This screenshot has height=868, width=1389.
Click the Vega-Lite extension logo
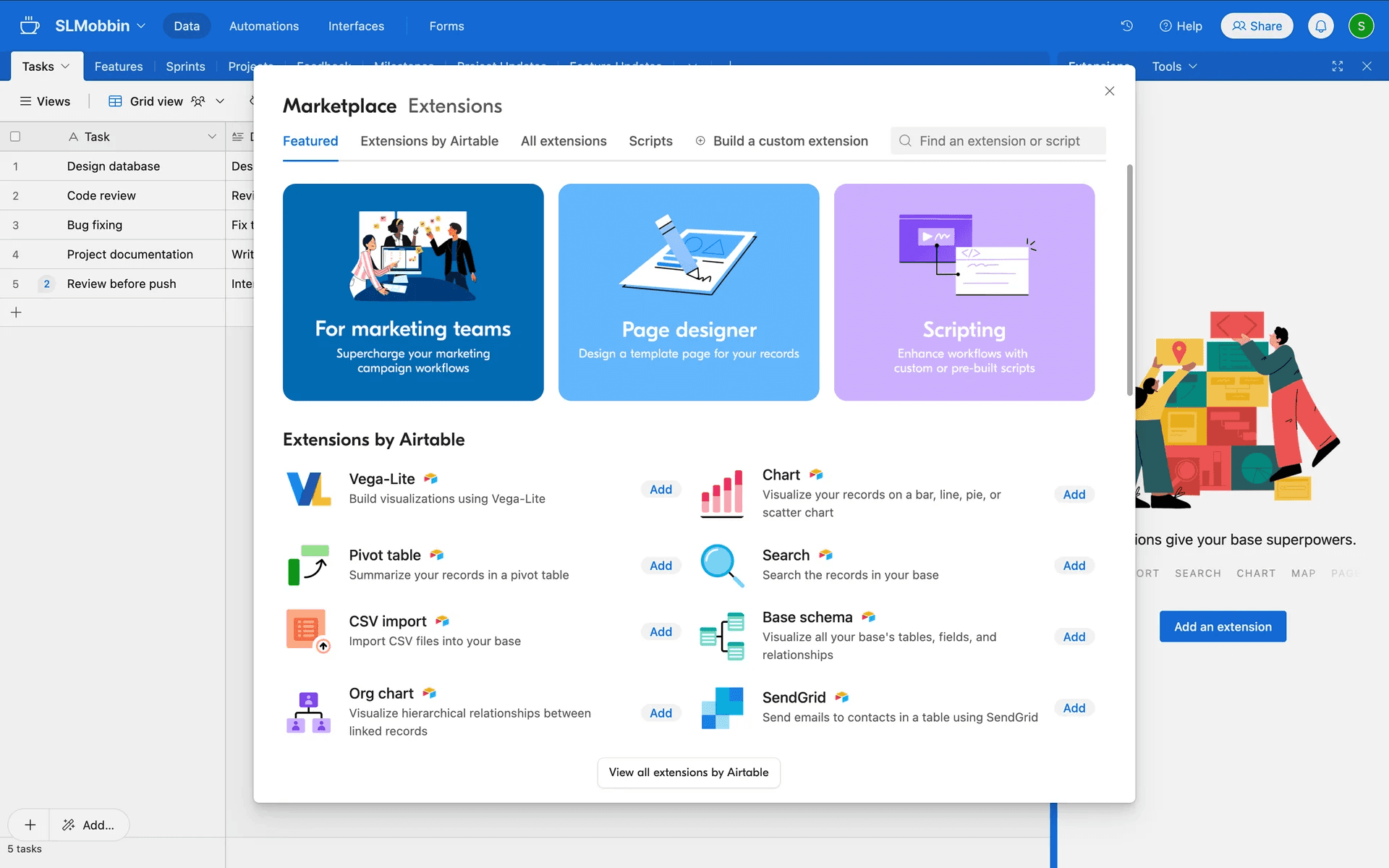(x=308, y=489)
